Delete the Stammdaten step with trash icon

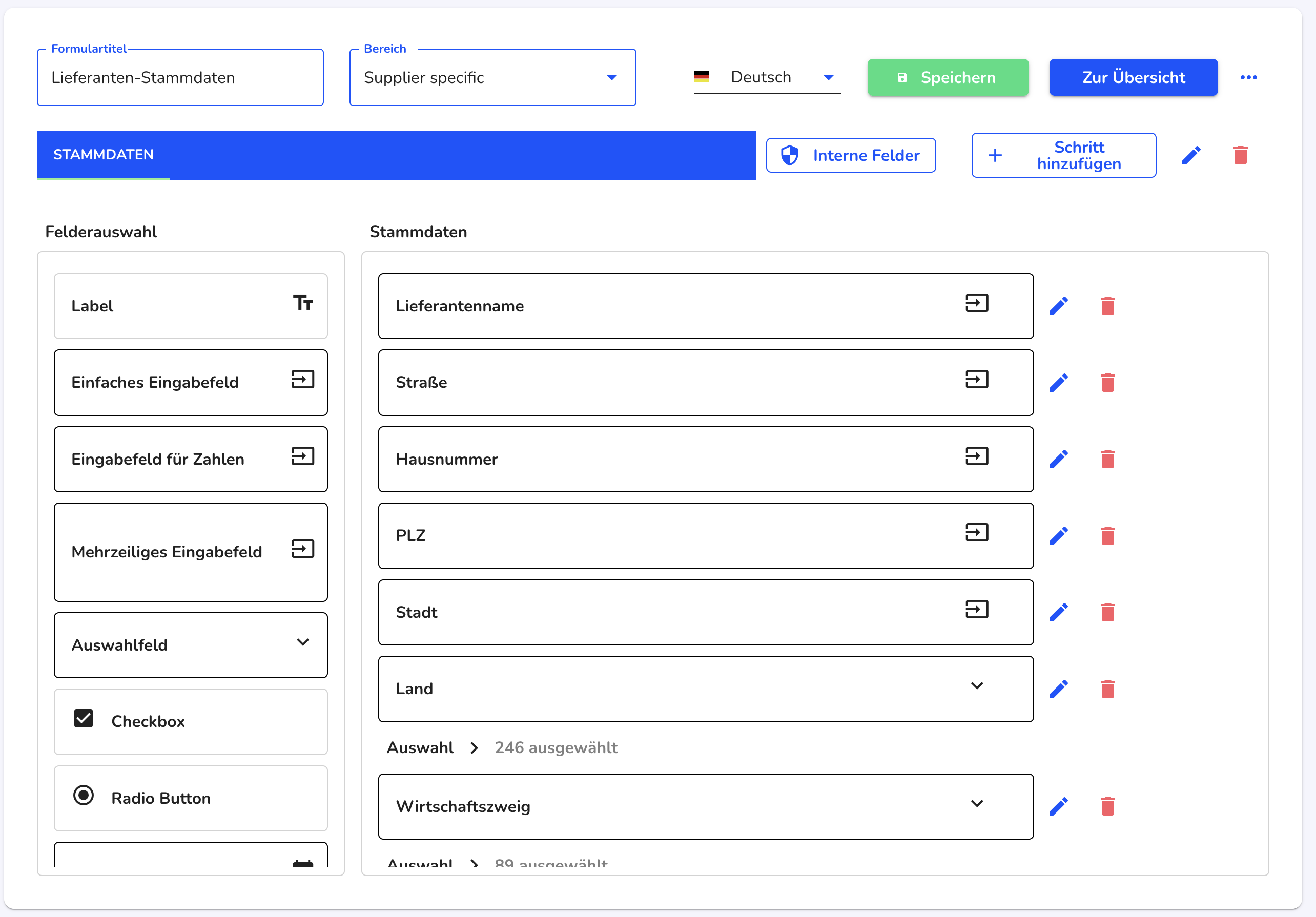click(1240, 155)
